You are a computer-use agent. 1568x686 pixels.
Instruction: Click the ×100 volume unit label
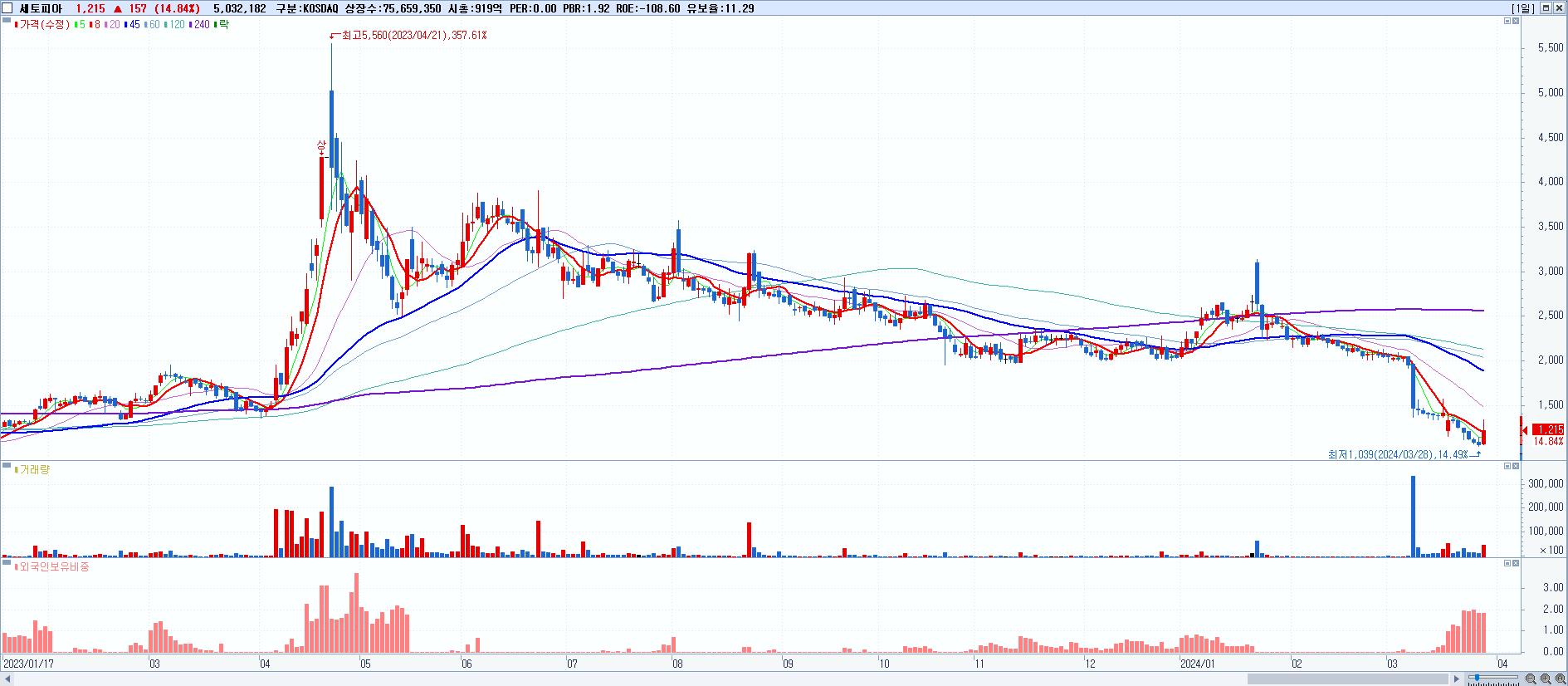pos(1551,550)
